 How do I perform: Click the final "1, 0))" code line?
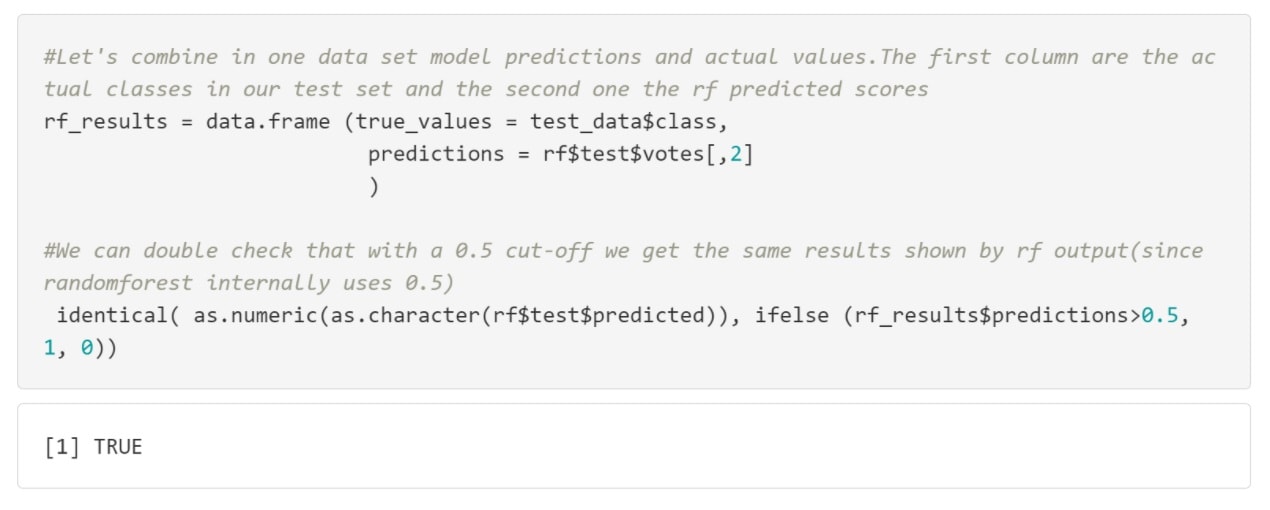click(80, 348)
